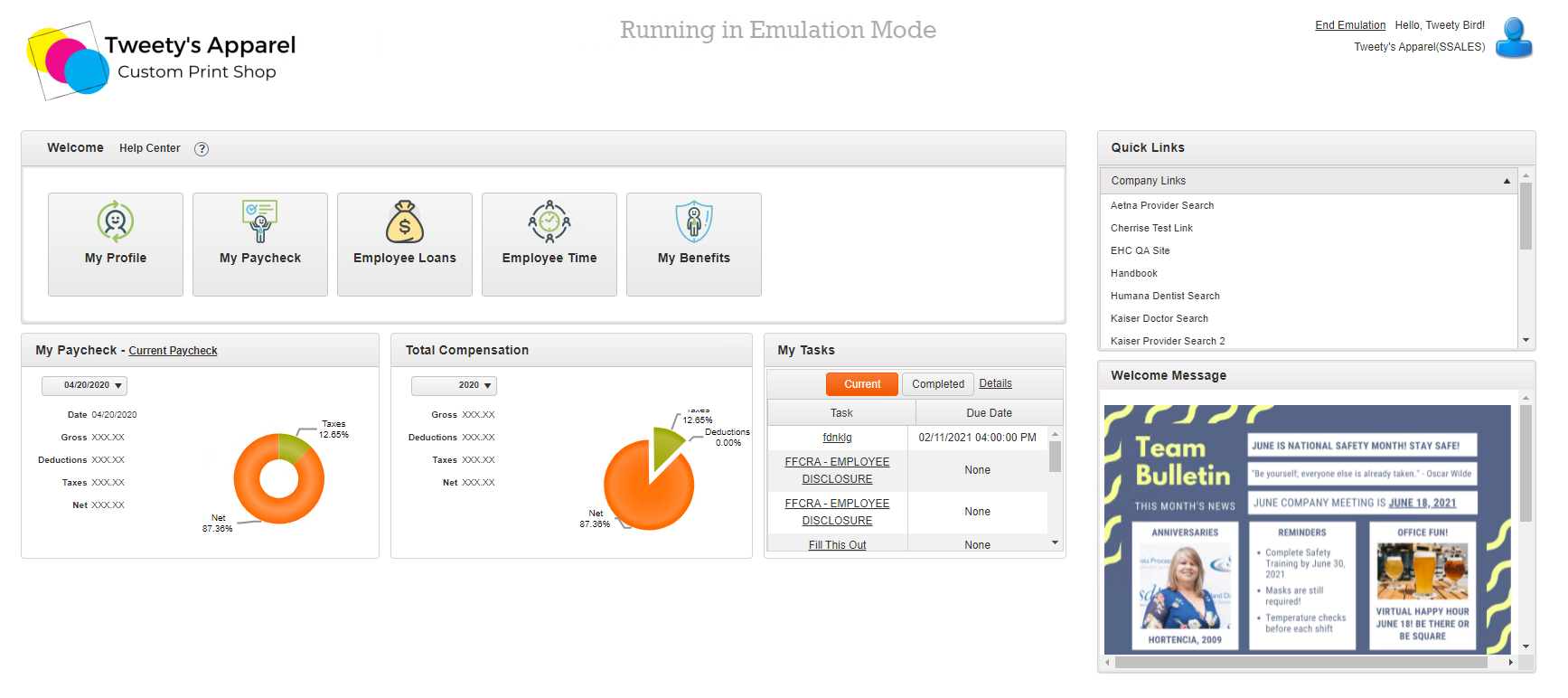Click the Task column header
This screenshot has width=1568, height=698.
click(x=841, y=412)
